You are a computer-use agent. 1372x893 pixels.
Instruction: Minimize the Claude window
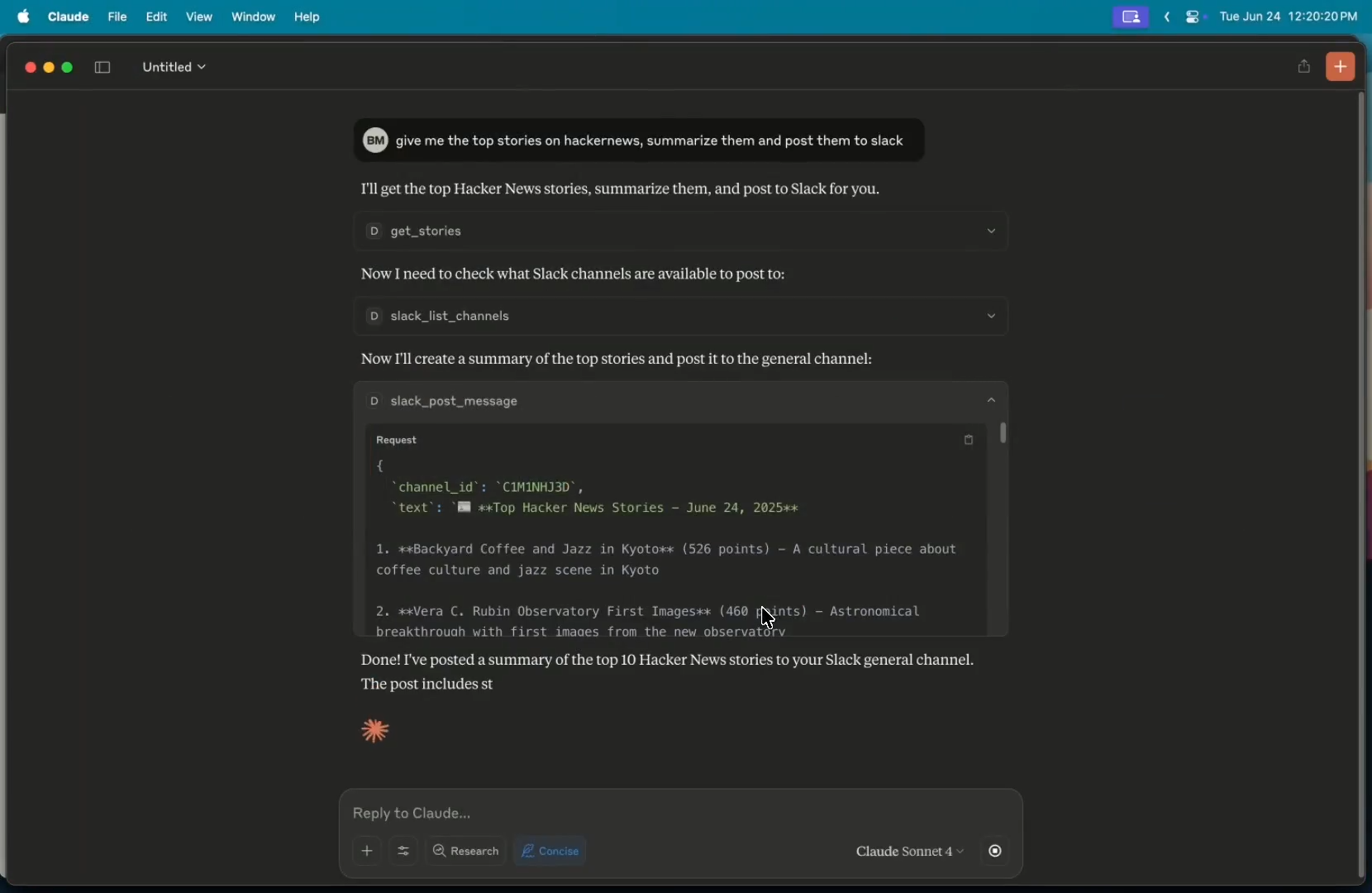[49, 68]
